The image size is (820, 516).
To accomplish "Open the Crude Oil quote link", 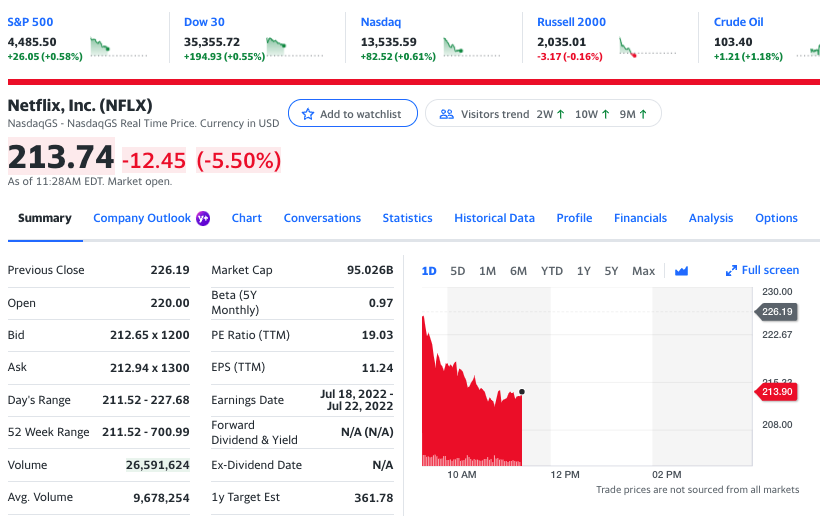I will [x=738, y=22].
